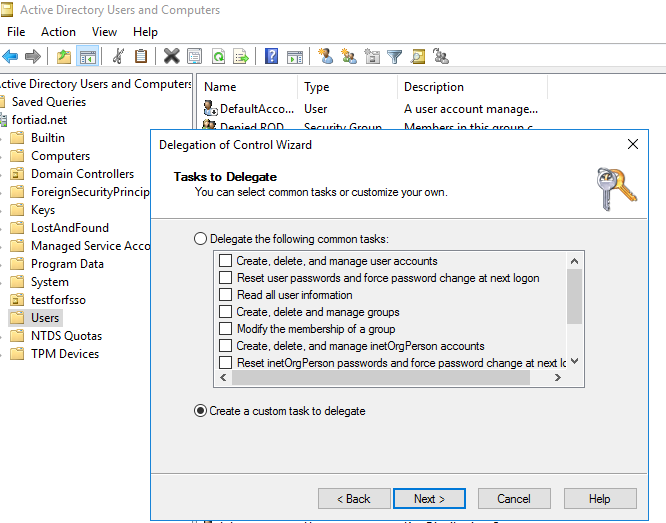The height and width of the screenshot is (523, 666).
Task: Tick 'Modify the membership of a group'
Action: 226,330
